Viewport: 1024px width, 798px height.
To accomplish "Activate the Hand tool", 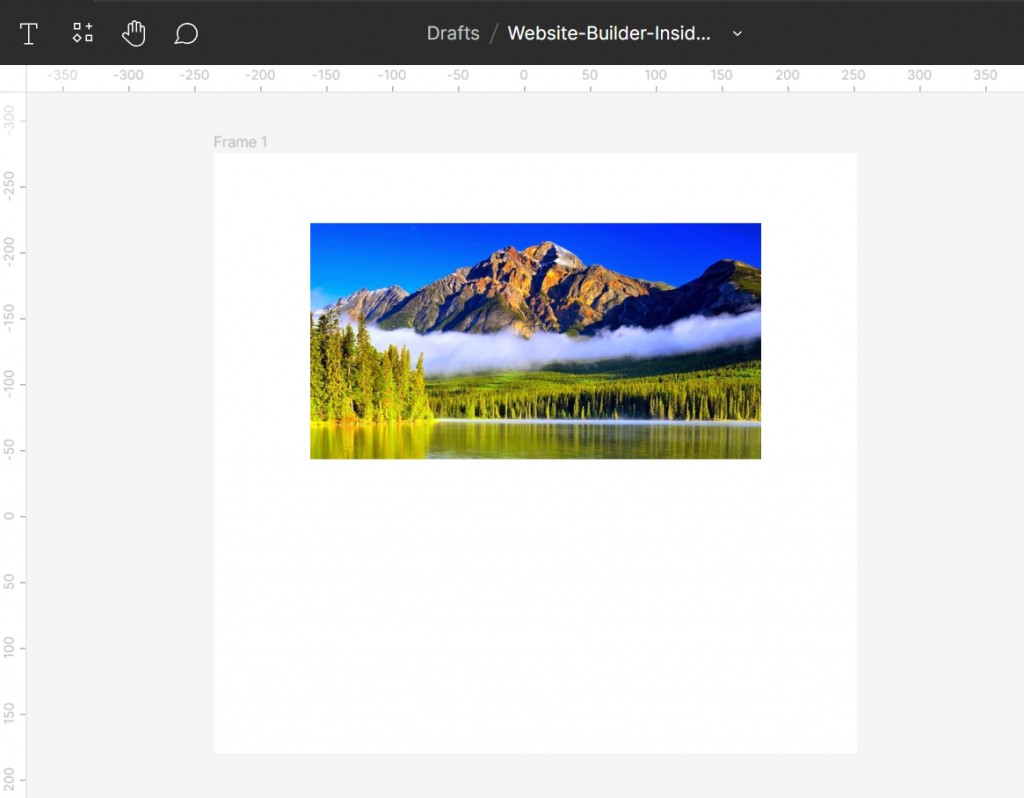I will (x=133, y=33).
